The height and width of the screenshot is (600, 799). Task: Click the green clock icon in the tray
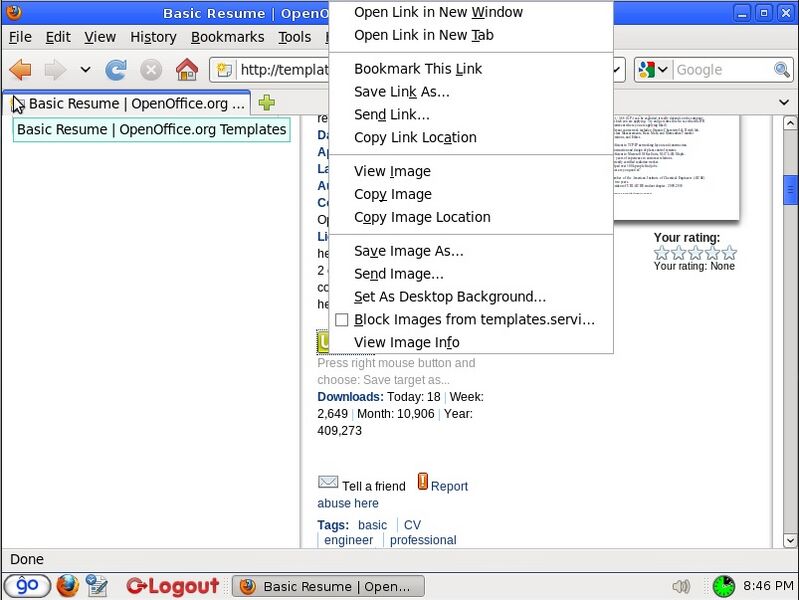coord(724,586)
